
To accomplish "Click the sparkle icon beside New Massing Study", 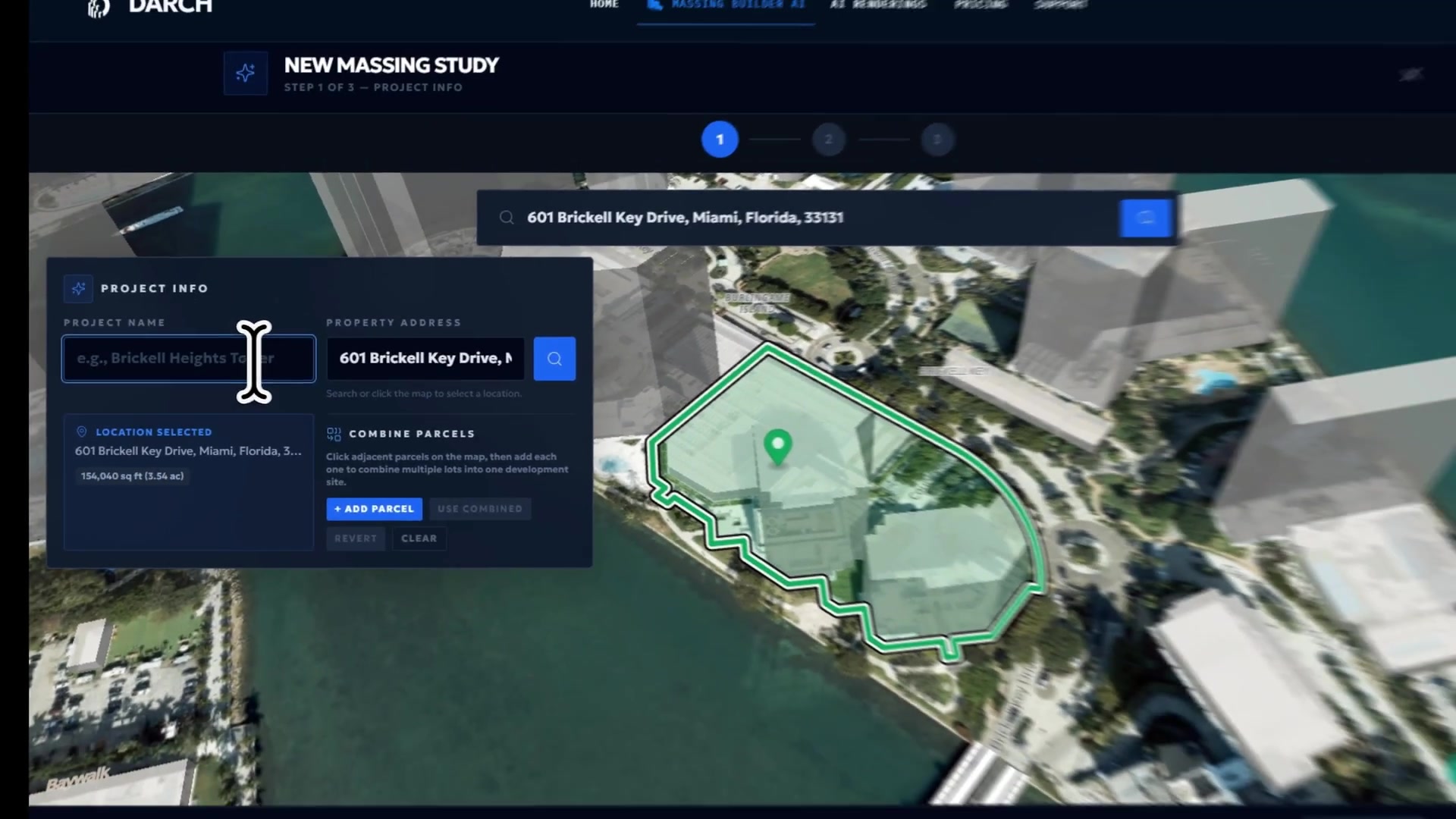I will [x=245, y=73].
